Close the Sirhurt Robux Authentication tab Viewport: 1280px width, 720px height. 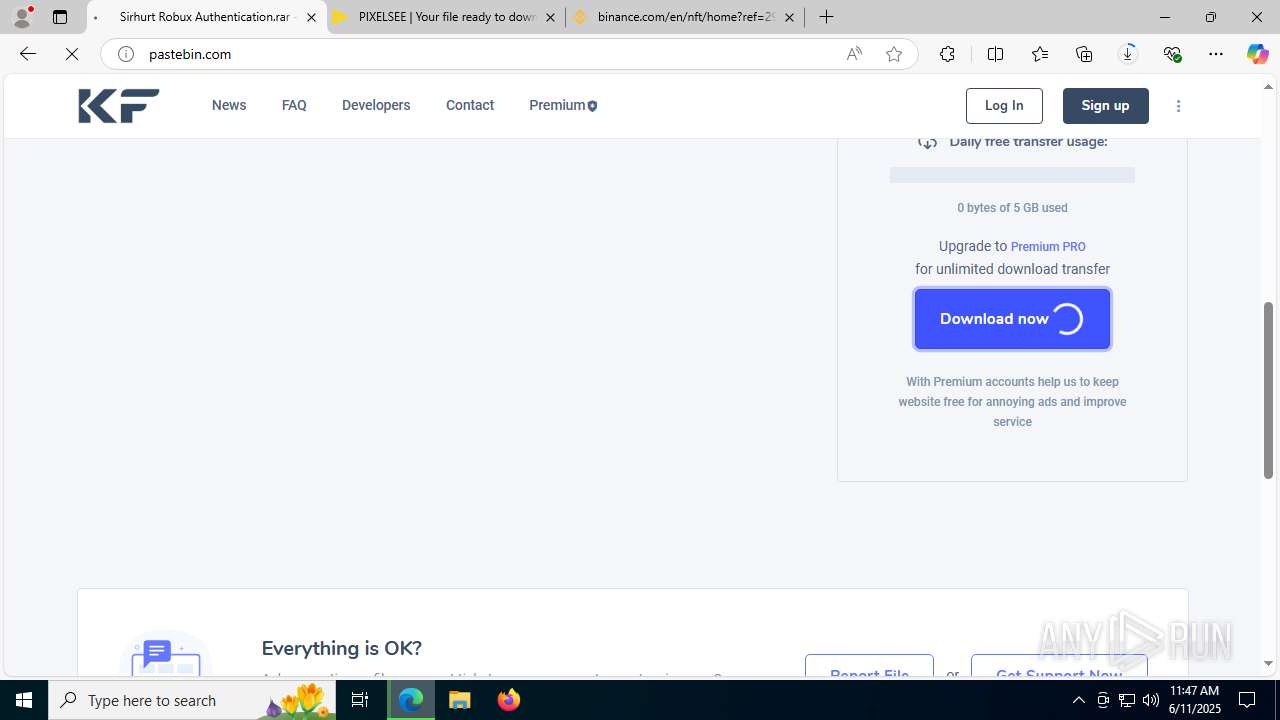(311, 17)
